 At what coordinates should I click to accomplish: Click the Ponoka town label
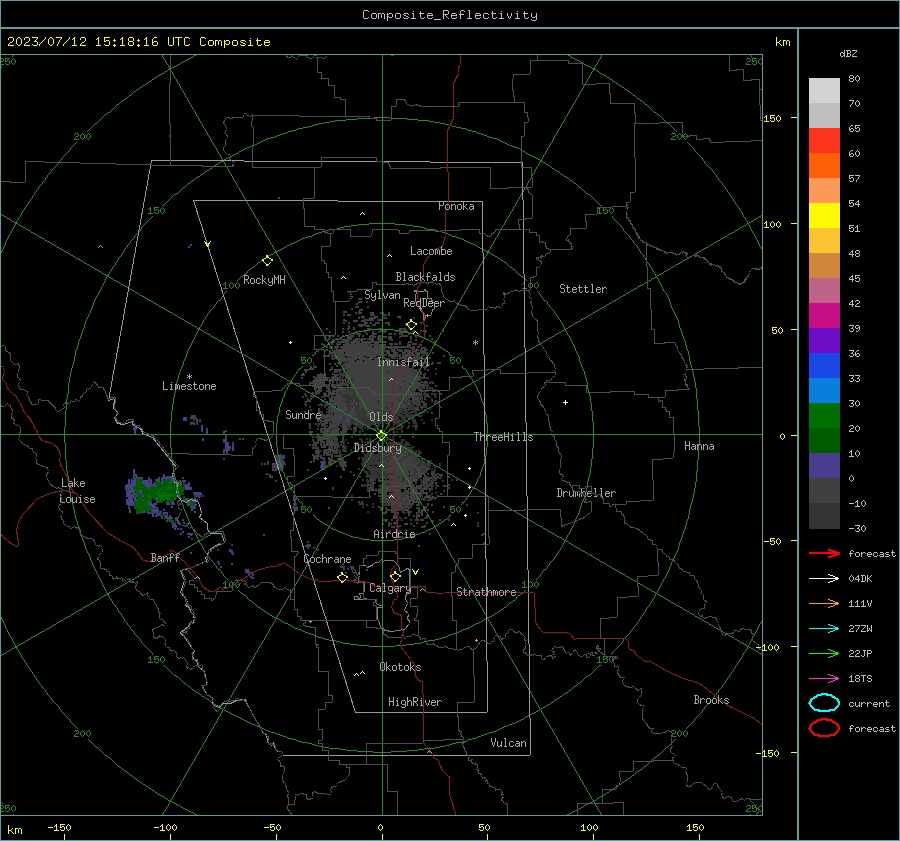click(456, 206)
